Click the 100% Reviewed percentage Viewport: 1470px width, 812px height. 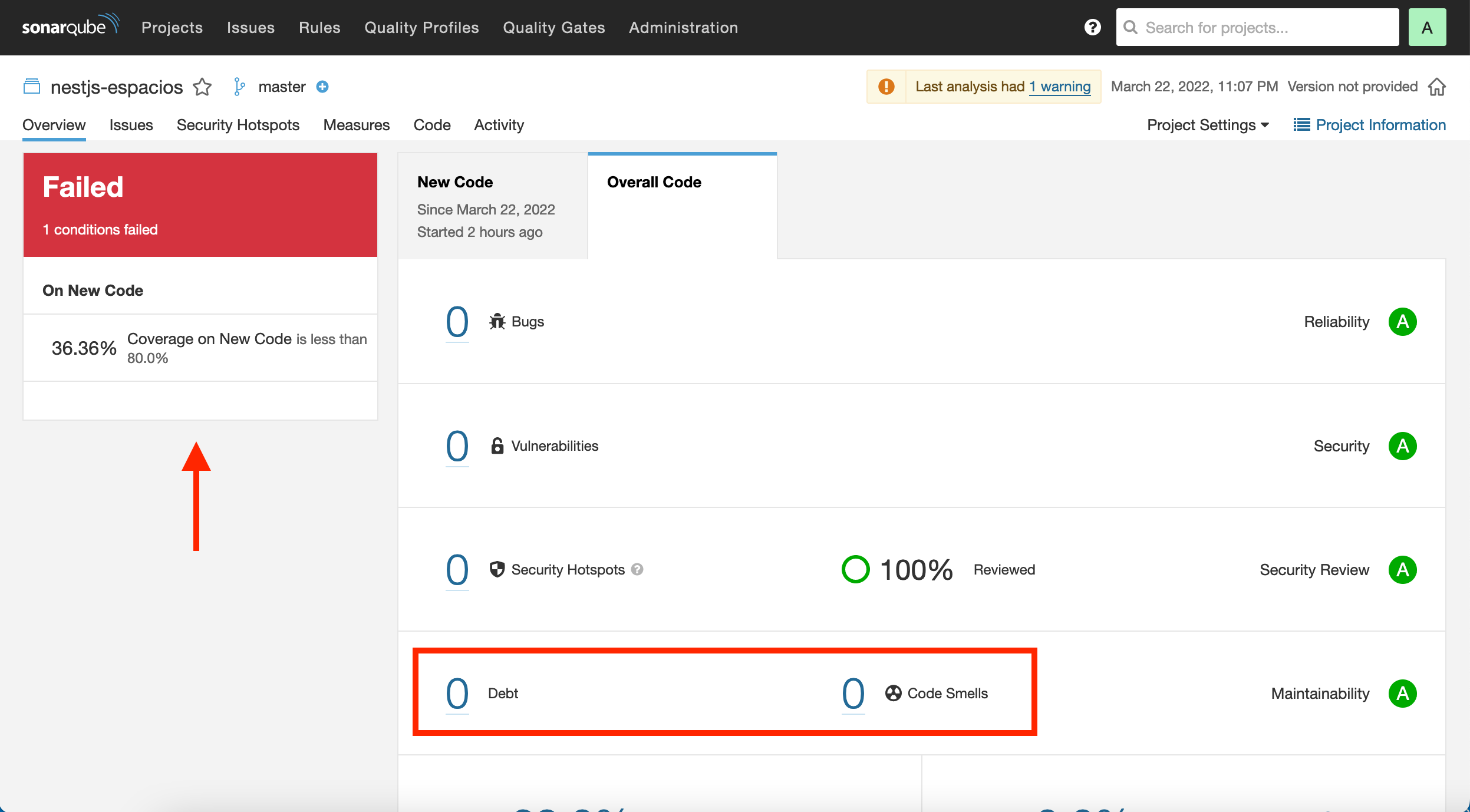coord(916,570)
